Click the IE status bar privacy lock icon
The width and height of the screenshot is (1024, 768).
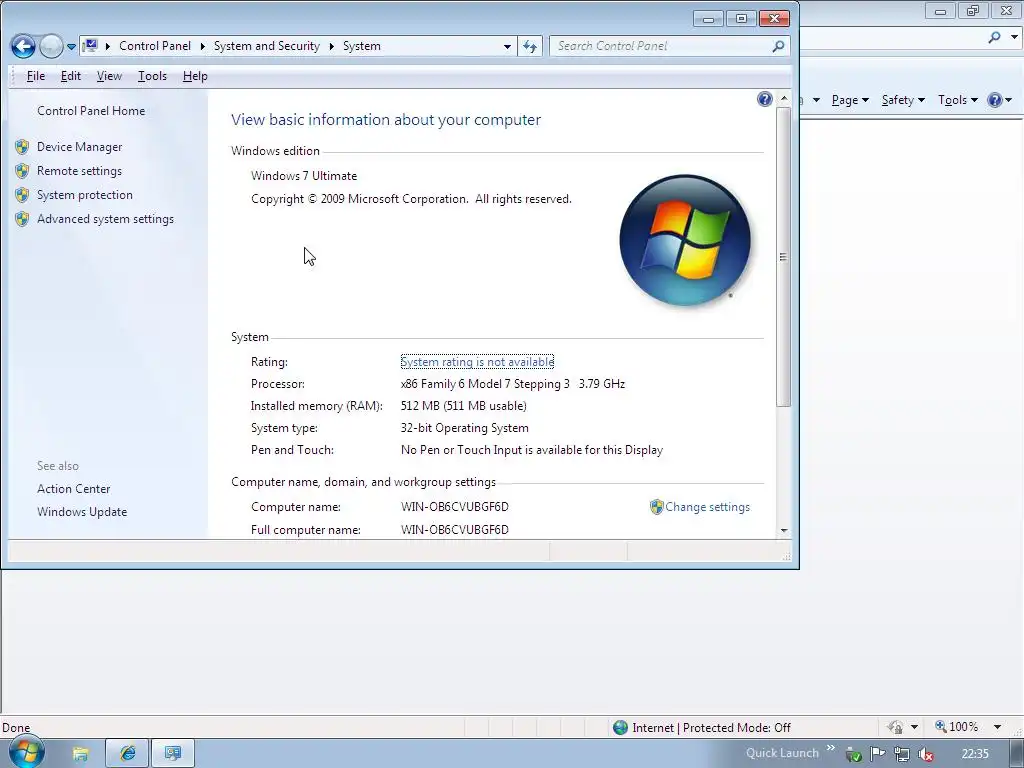[x=895, y=728]
